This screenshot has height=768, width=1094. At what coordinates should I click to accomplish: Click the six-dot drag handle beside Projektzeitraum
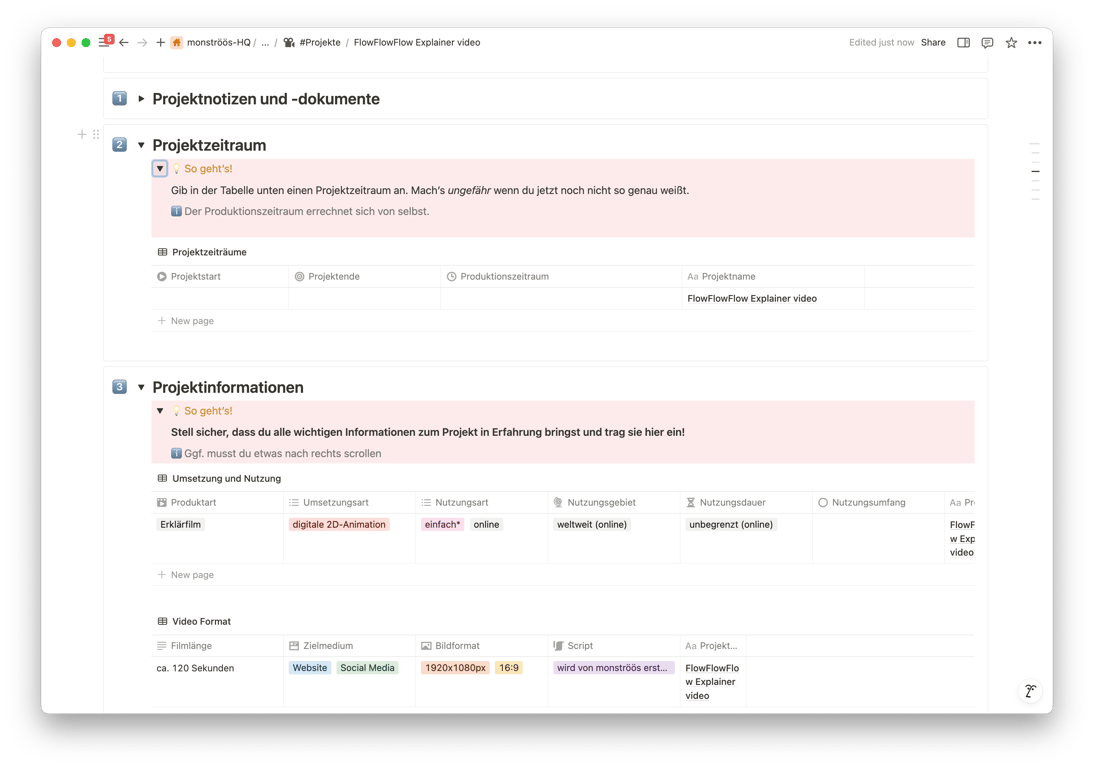click(96, 134)
